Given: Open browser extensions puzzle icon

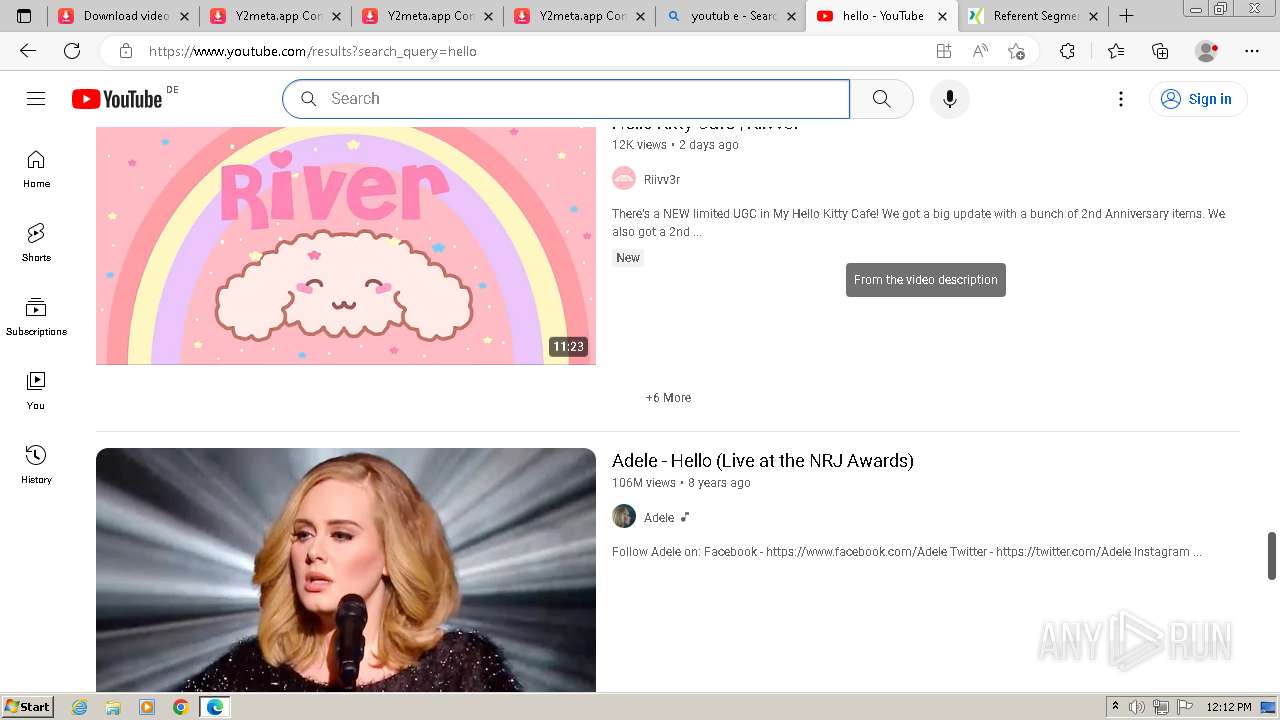Looking at the screenshot, I should pos(1067,51).
